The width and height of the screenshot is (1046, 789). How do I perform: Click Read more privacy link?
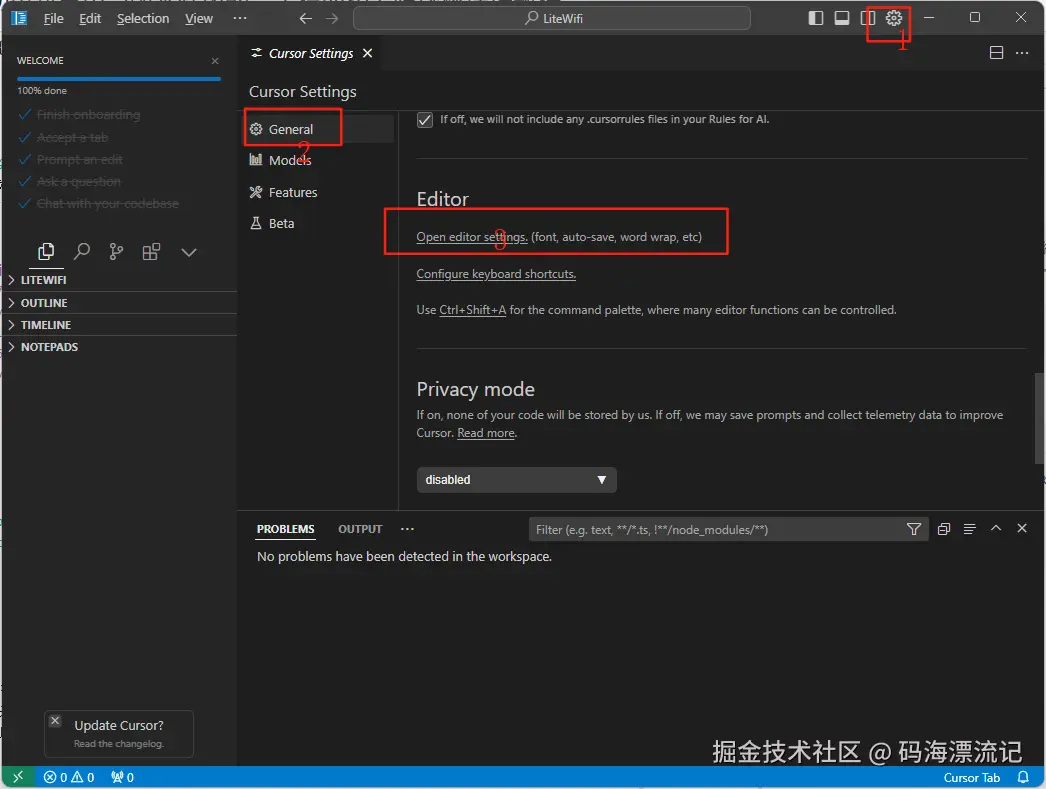point(486,433)
